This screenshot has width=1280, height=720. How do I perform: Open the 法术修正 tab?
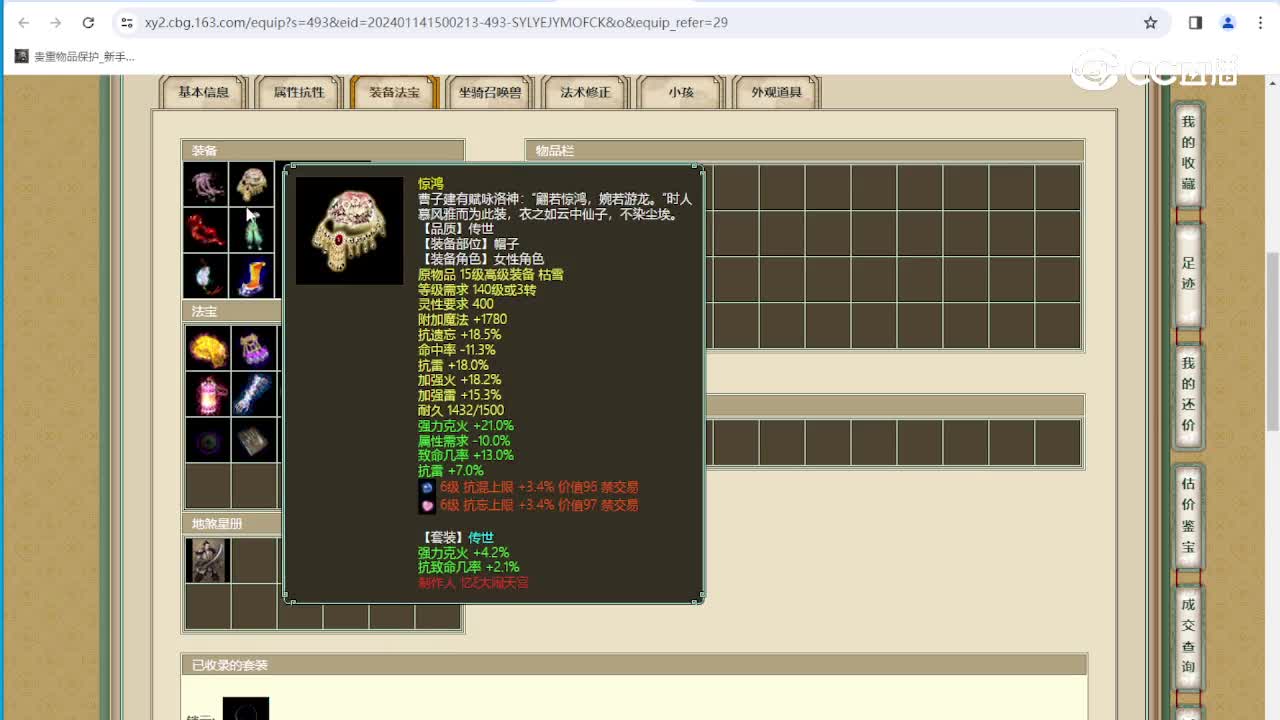click(585, 92)
